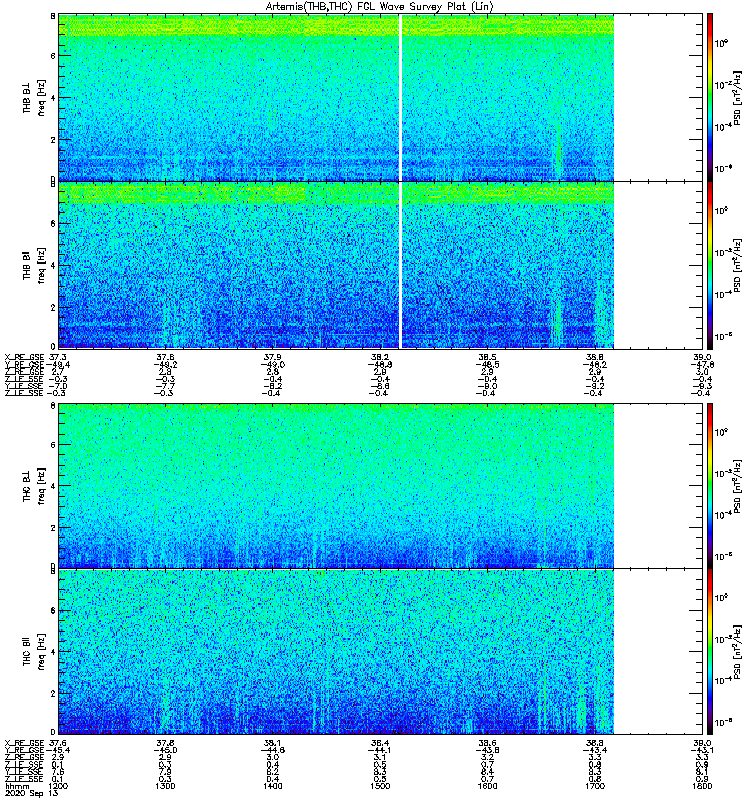Click the THB B-perpendicular panel color bar
Screen dimensions: 750x800
[x=710, y=97]
